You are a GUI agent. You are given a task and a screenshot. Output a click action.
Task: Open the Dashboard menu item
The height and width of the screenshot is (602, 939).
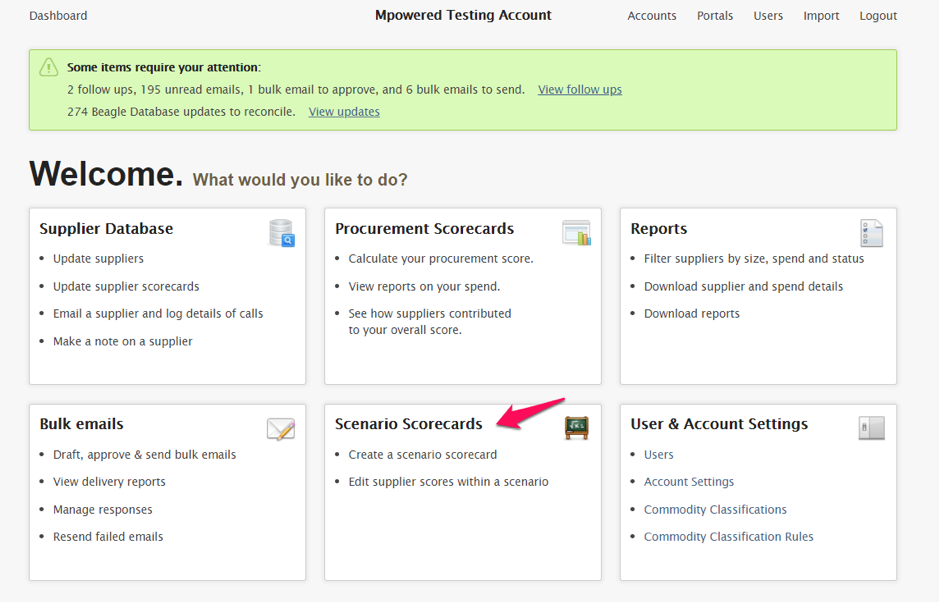(58, 16)
